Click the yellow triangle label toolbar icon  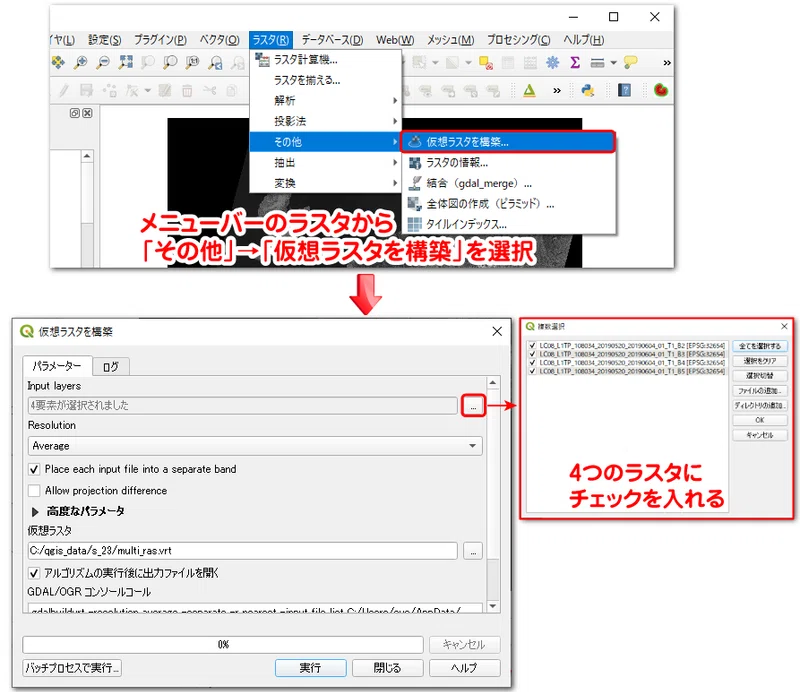click(530, 91)
